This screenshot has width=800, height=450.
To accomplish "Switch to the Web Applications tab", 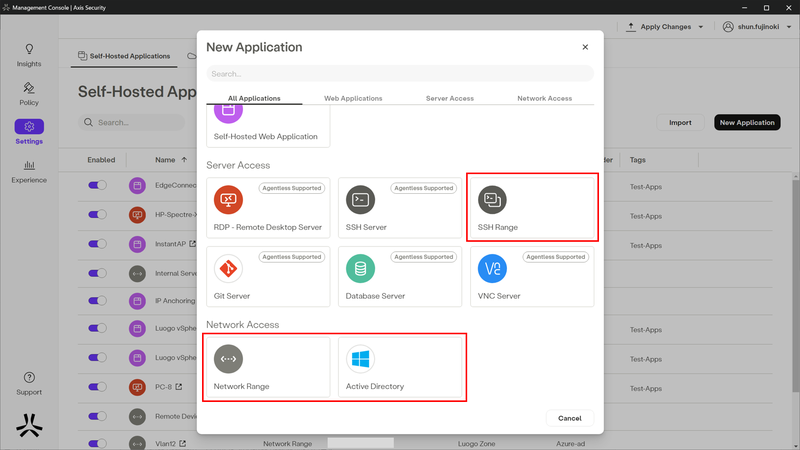I will pos(353,98).
